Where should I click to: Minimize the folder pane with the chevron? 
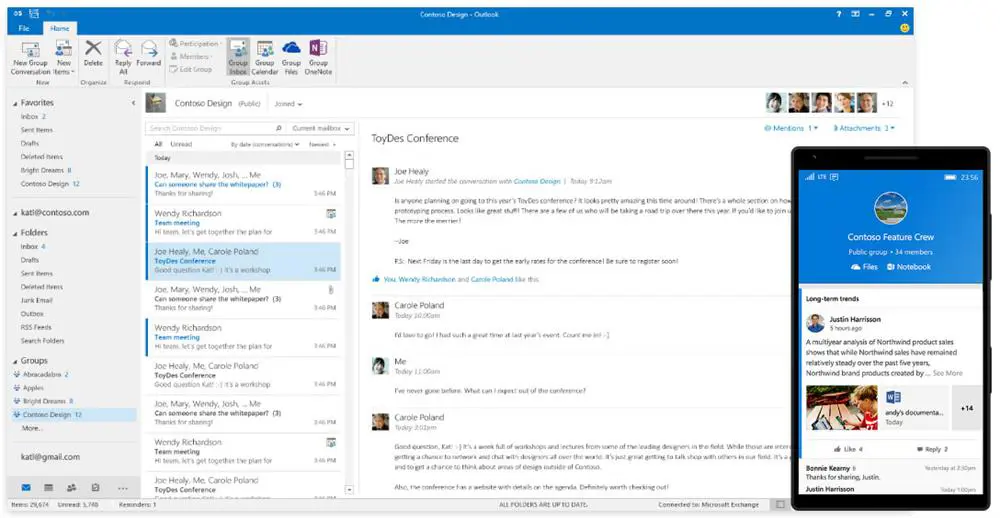pos(133,103)
